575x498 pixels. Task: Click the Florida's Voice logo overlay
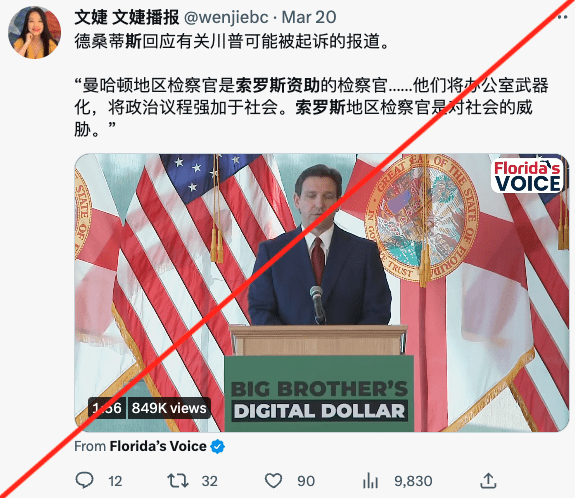pyautogui.click(x=527, y=176)
